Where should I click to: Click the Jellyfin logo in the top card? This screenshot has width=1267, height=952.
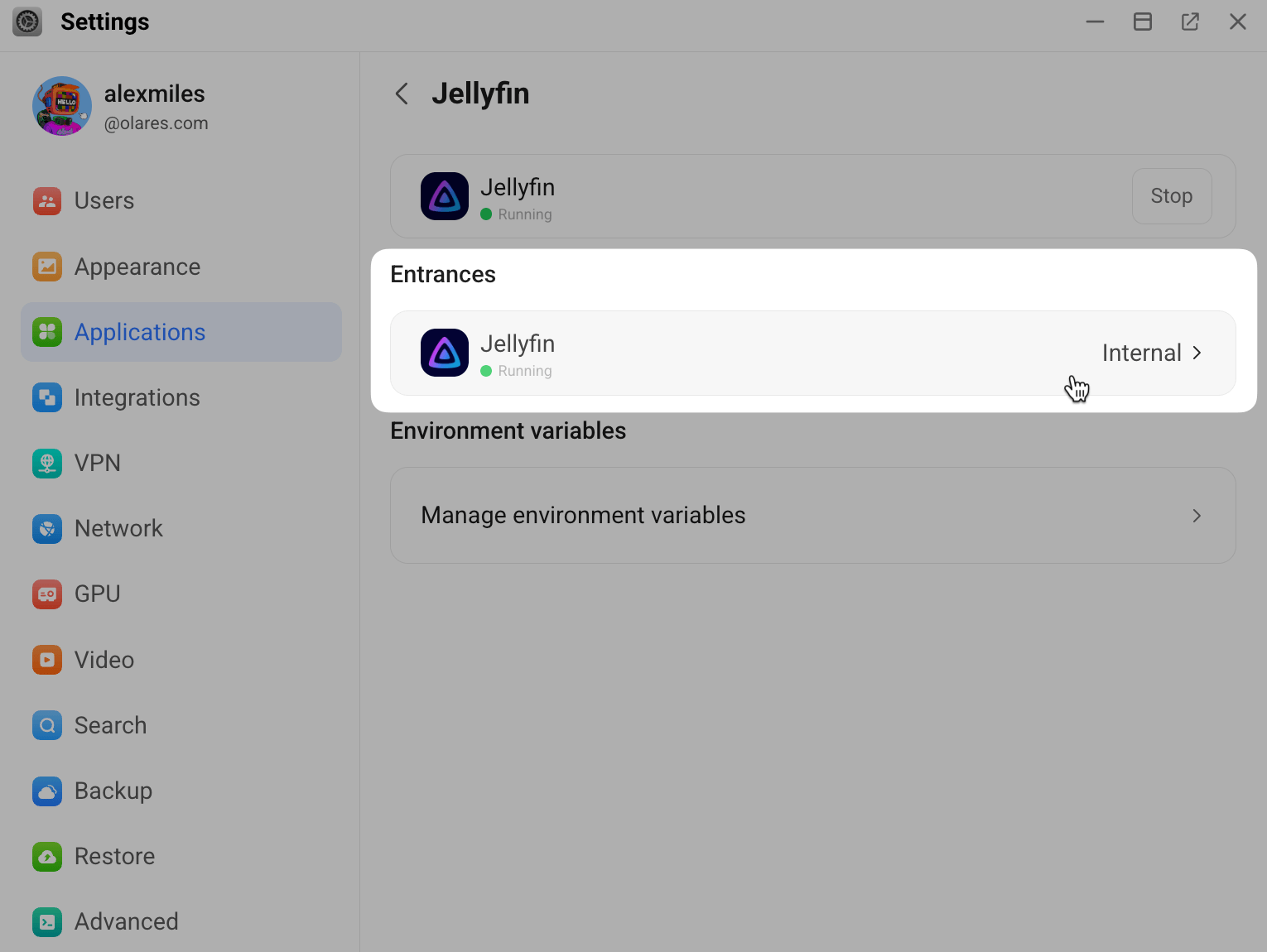pos(445,196)
